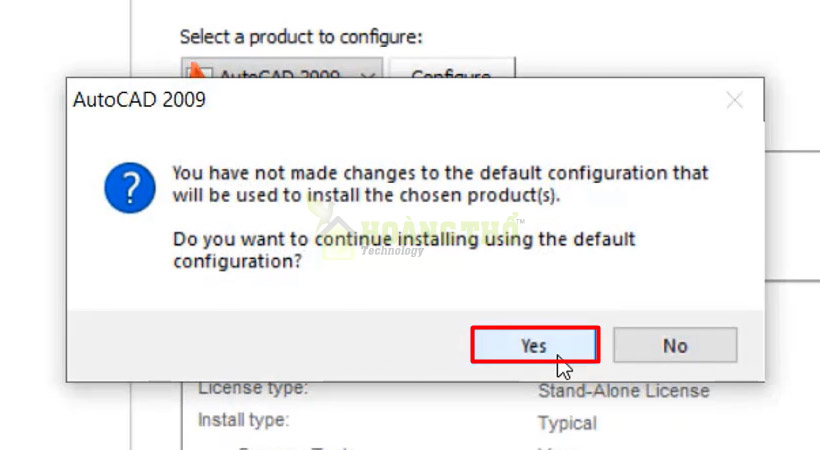Click the No button
820x450 pixels.
tap(675, 345)
